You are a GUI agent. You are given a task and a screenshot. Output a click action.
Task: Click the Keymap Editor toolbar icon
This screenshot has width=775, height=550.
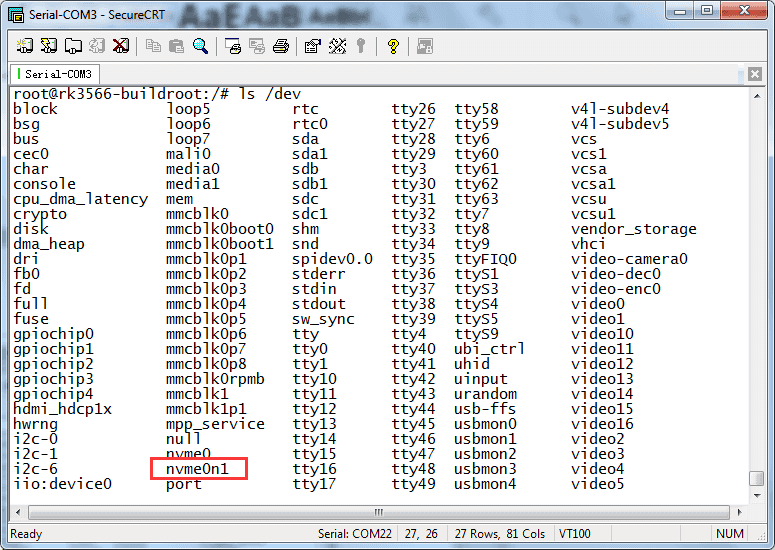(337, 46)
